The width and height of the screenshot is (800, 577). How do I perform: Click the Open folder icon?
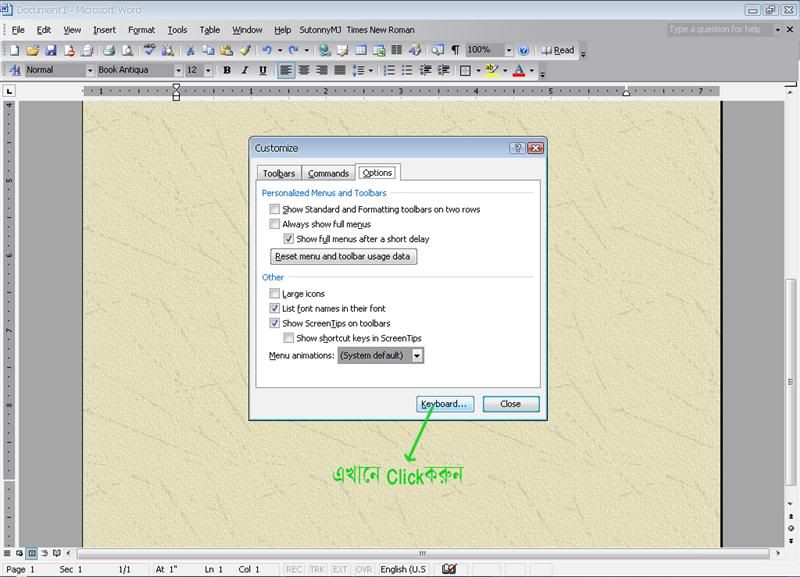point(33,50)
